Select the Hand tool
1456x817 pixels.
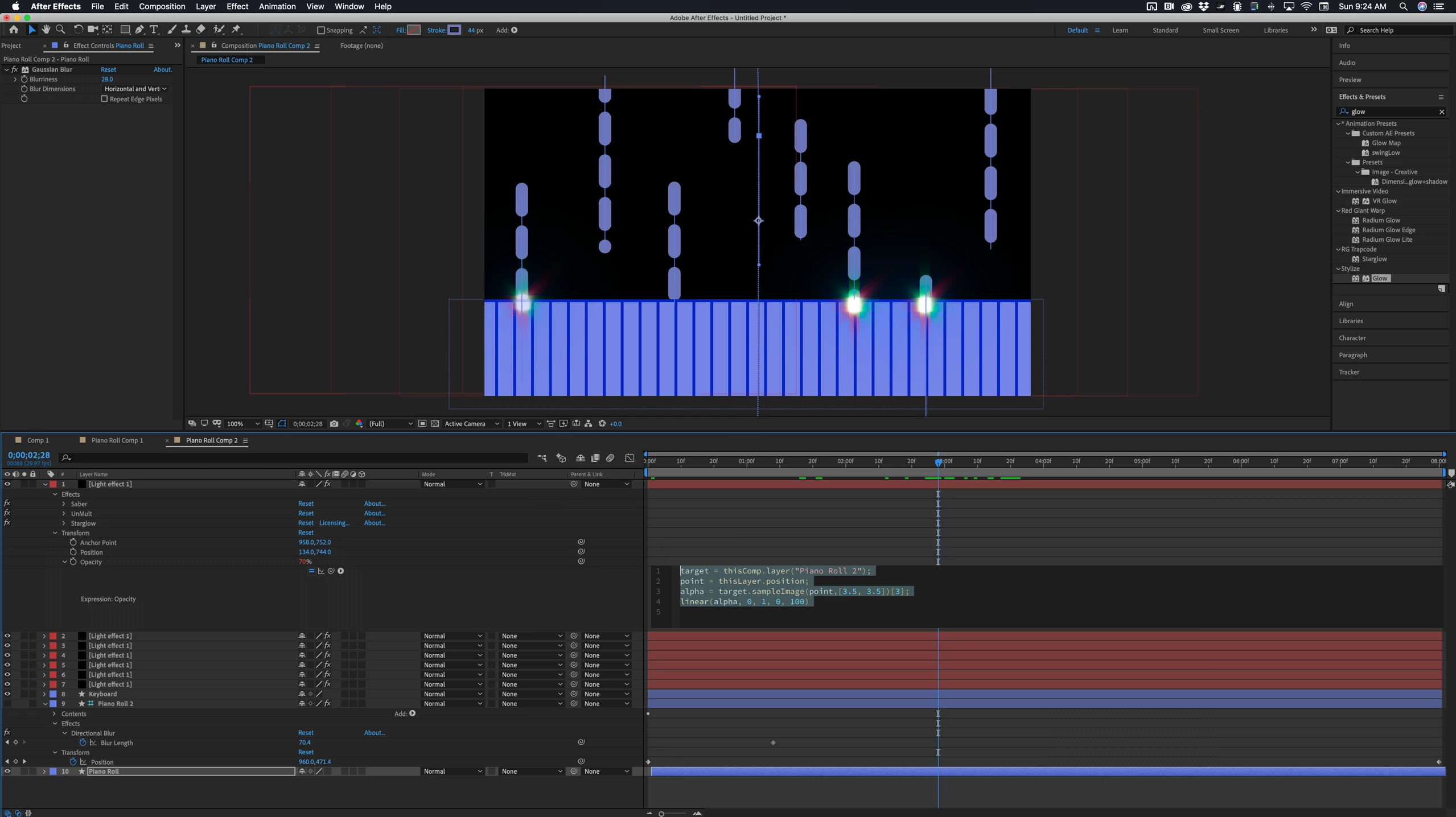(x=46, y=30)
